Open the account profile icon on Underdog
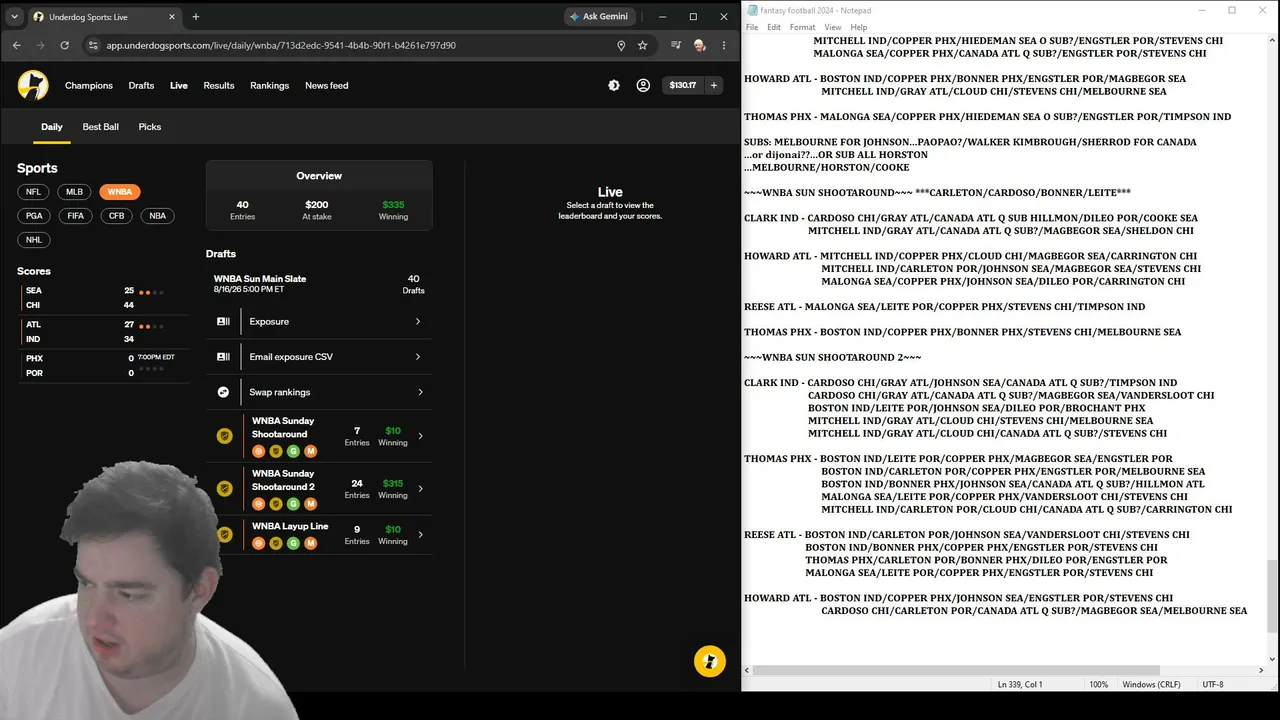1280x720 pixels. (x=643, y=86)
